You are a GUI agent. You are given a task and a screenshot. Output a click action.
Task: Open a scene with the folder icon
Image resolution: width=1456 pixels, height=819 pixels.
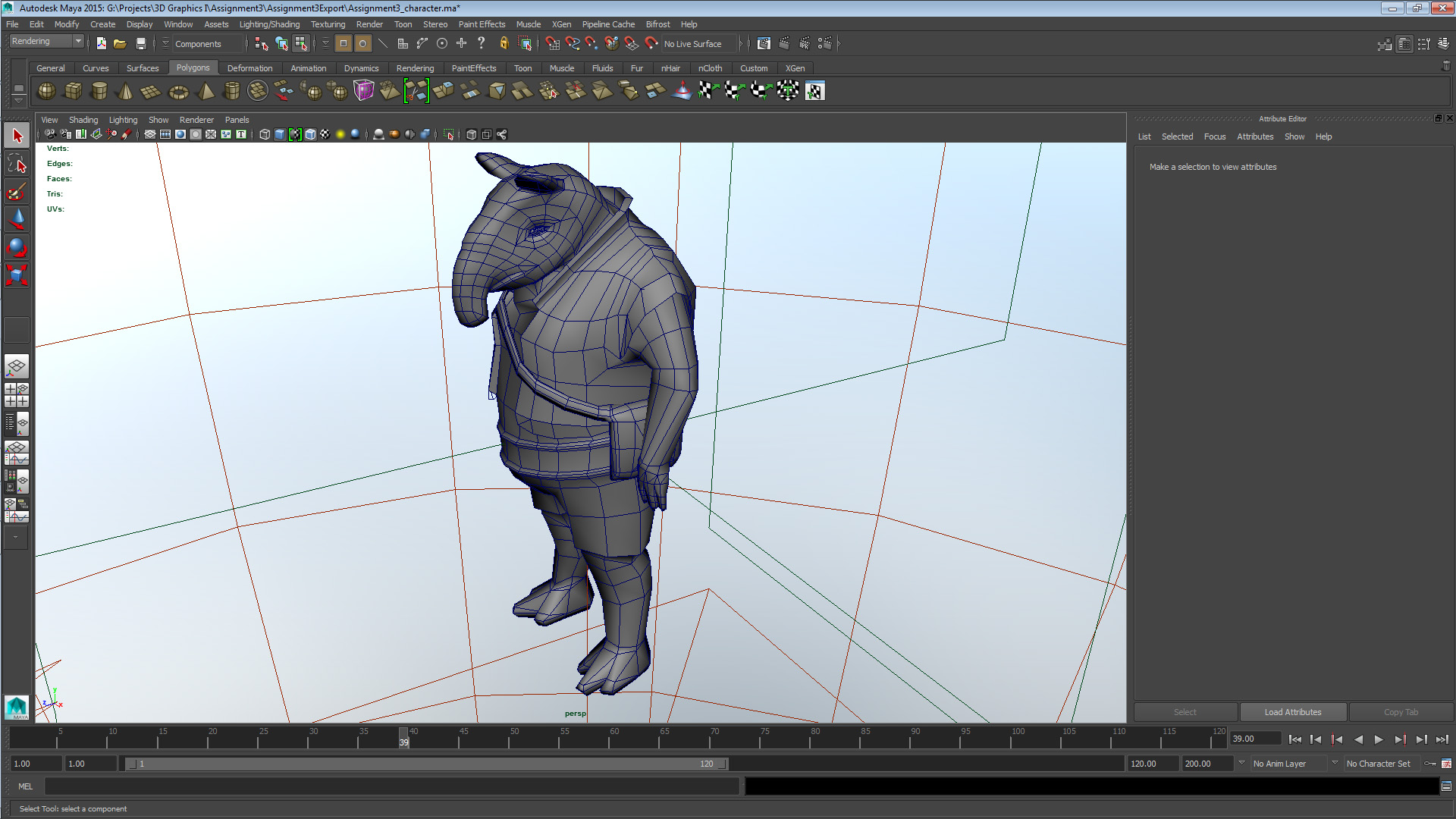[x=120, y=43]
